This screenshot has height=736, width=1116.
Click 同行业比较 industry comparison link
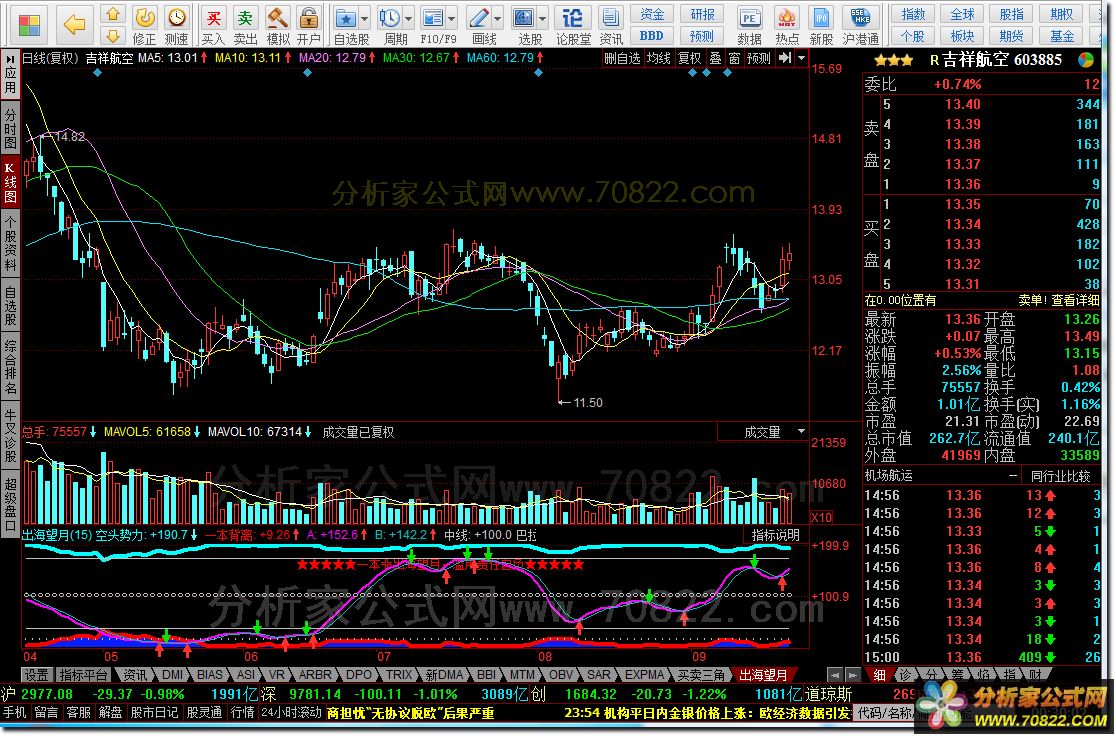(x=1060, y=475)
